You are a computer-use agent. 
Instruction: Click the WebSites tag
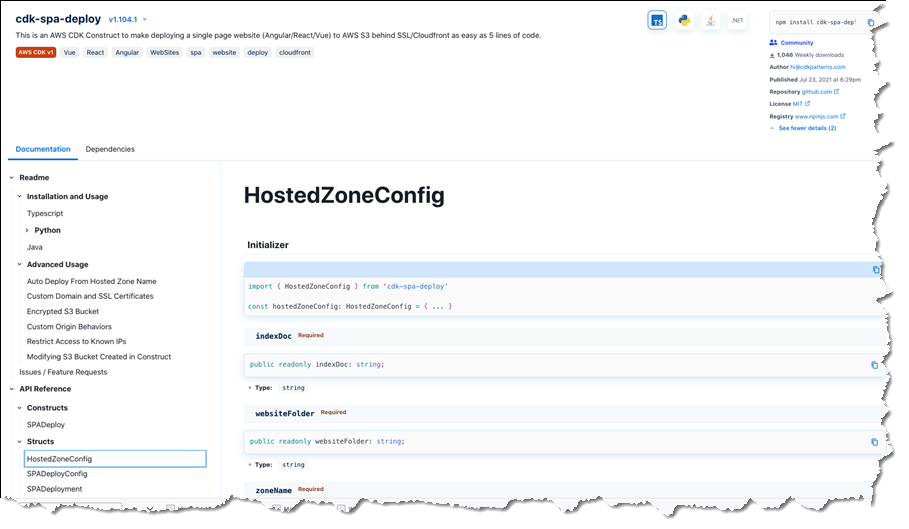[x=165, y=53]
